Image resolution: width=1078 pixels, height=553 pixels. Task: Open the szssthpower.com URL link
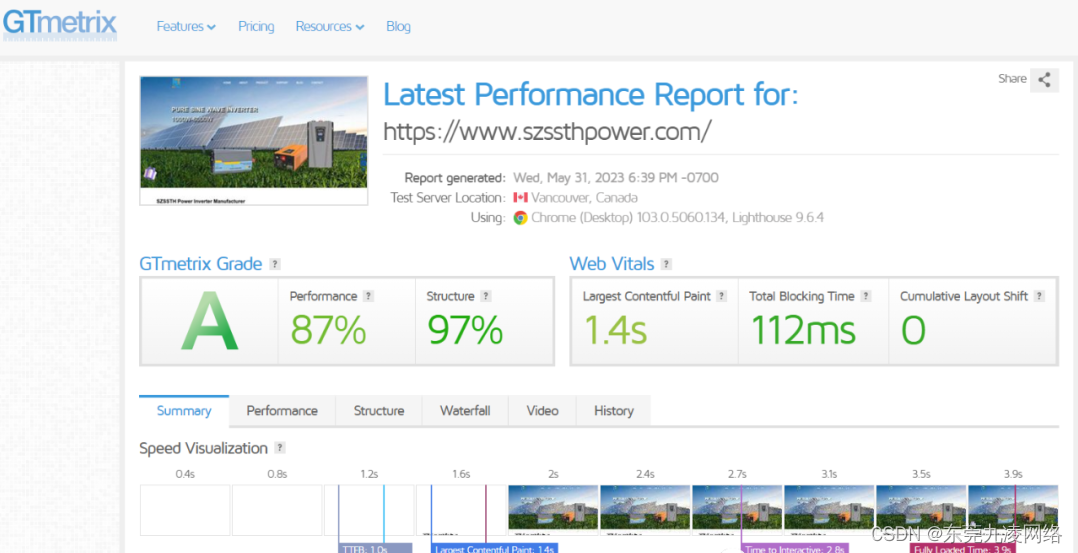pos(547,131)
